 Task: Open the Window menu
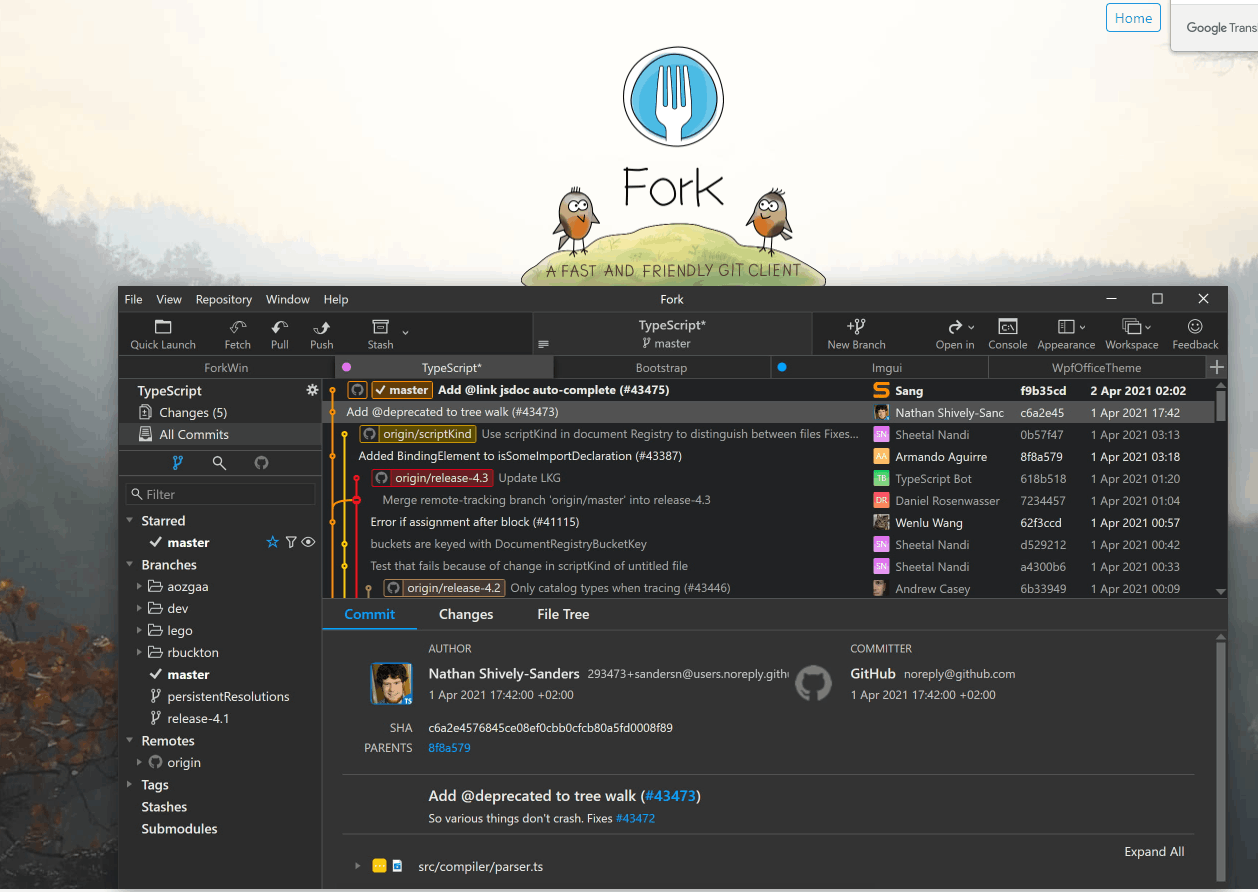(288, 299)
